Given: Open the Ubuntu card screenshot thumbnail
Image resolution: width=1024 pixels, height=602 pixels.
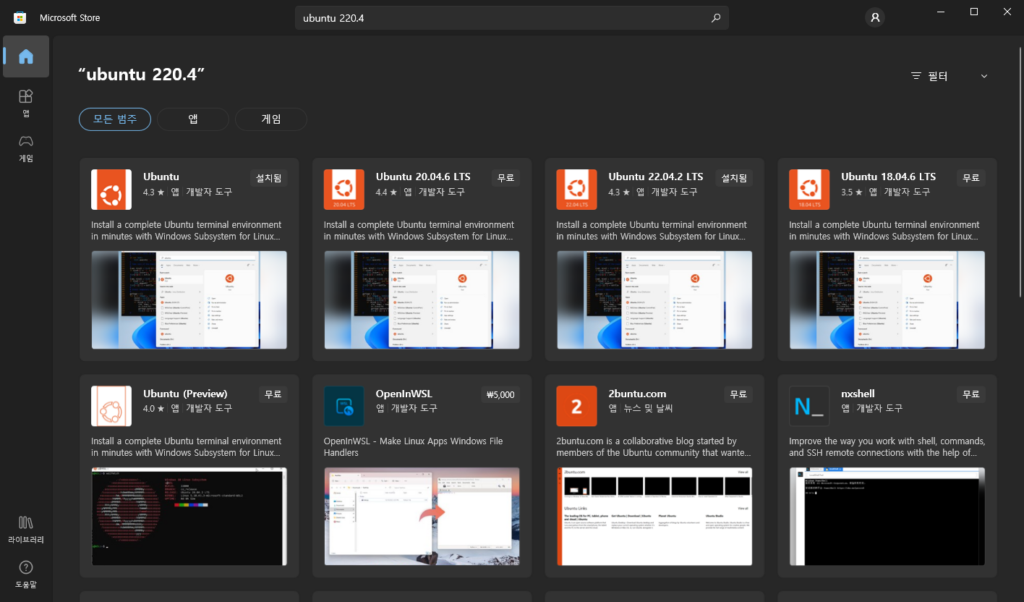Looking at the screenshot, I should [x=189, y=300].
